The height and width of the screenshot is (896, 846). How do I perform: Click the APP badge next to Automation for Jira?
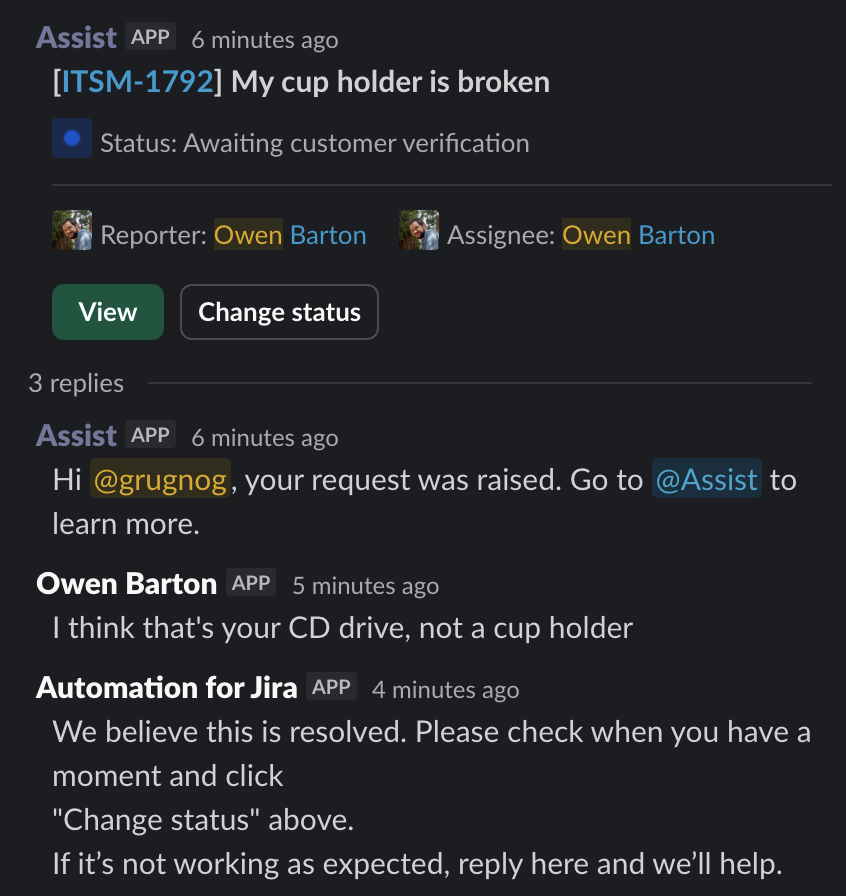pyautogui.click(x=332, y=686)
